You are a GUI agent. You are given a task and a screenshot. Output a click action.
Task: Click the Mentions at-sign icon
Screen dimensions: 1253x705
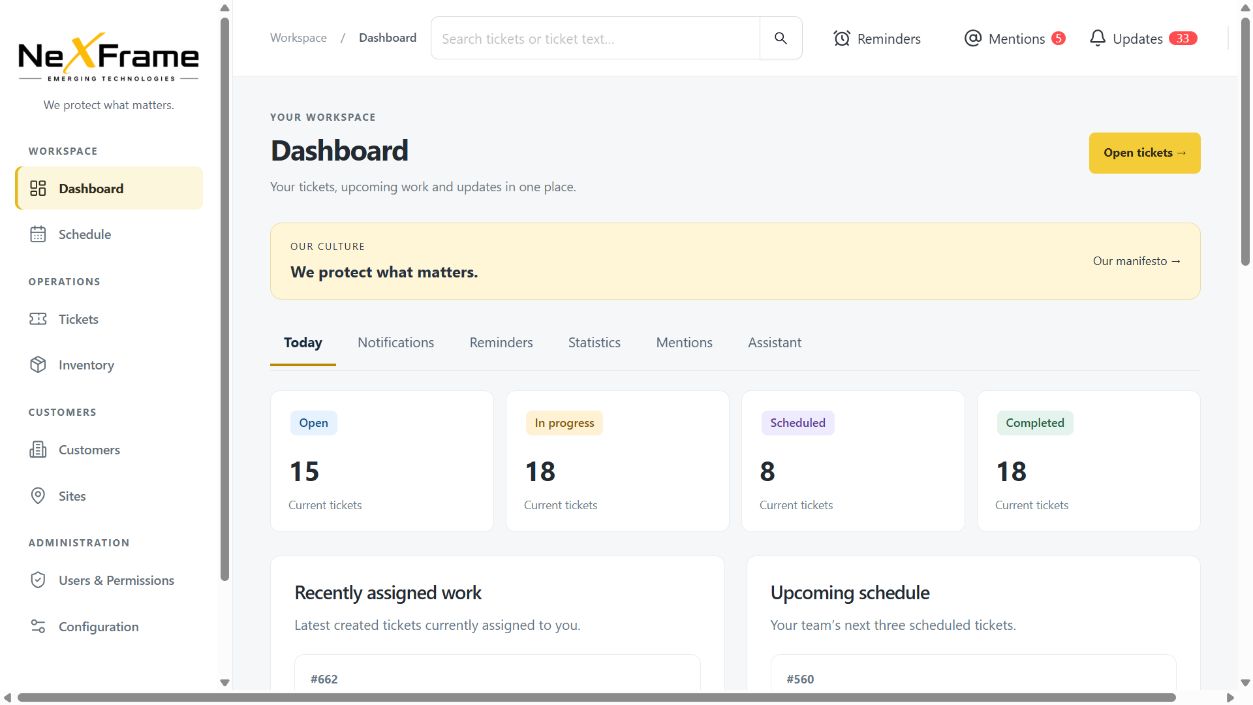tap(973, 38)
